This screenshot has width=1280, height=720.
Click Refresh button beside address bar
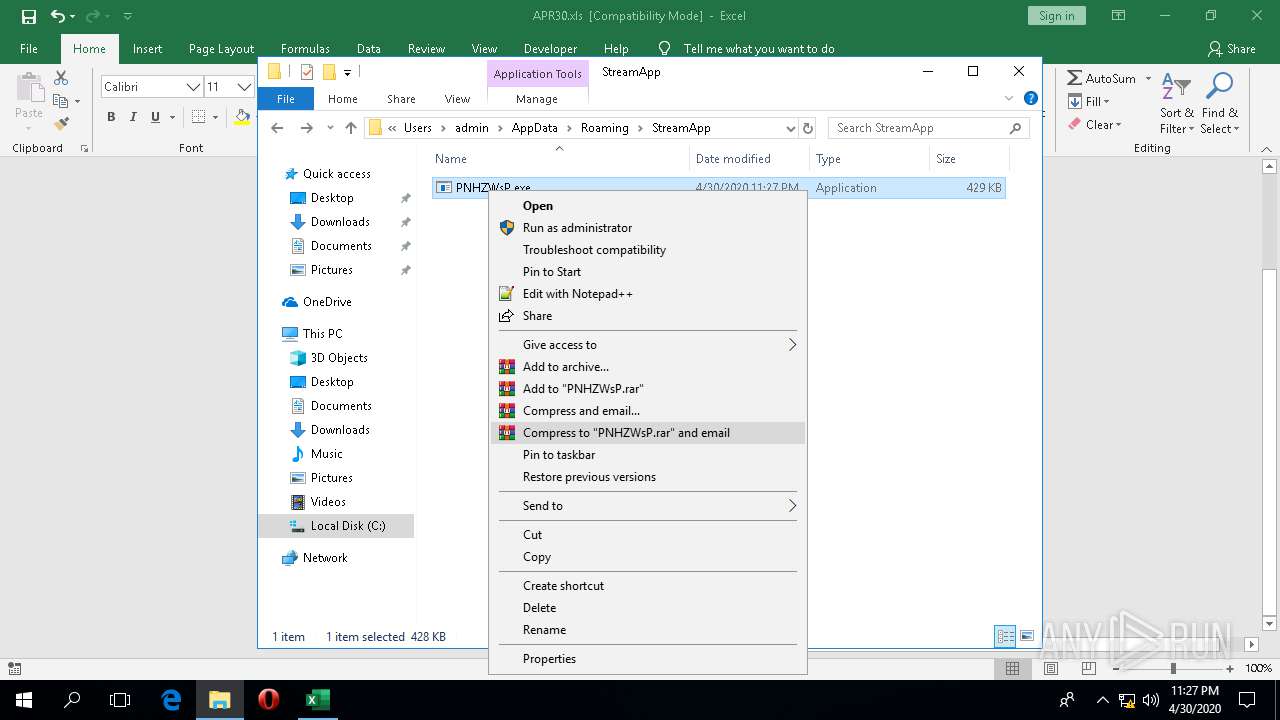pyautogui.click(x=808, y=128)
